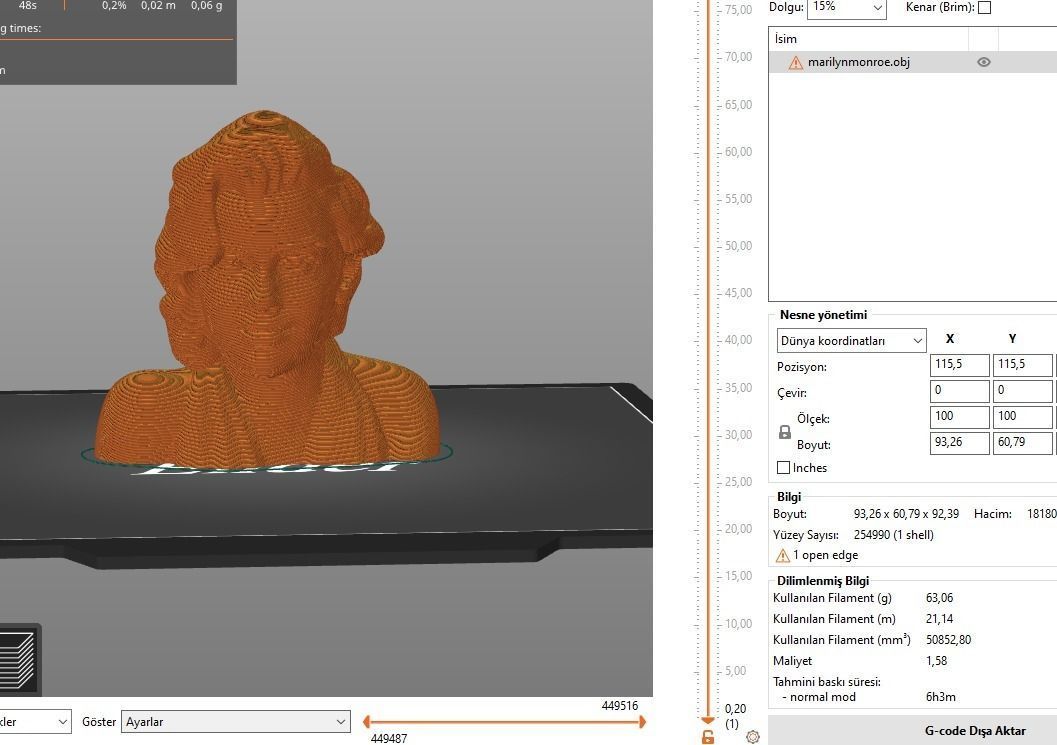
Task: Click the filament volume value 50852,80
Action: click(x=948, y=640)
